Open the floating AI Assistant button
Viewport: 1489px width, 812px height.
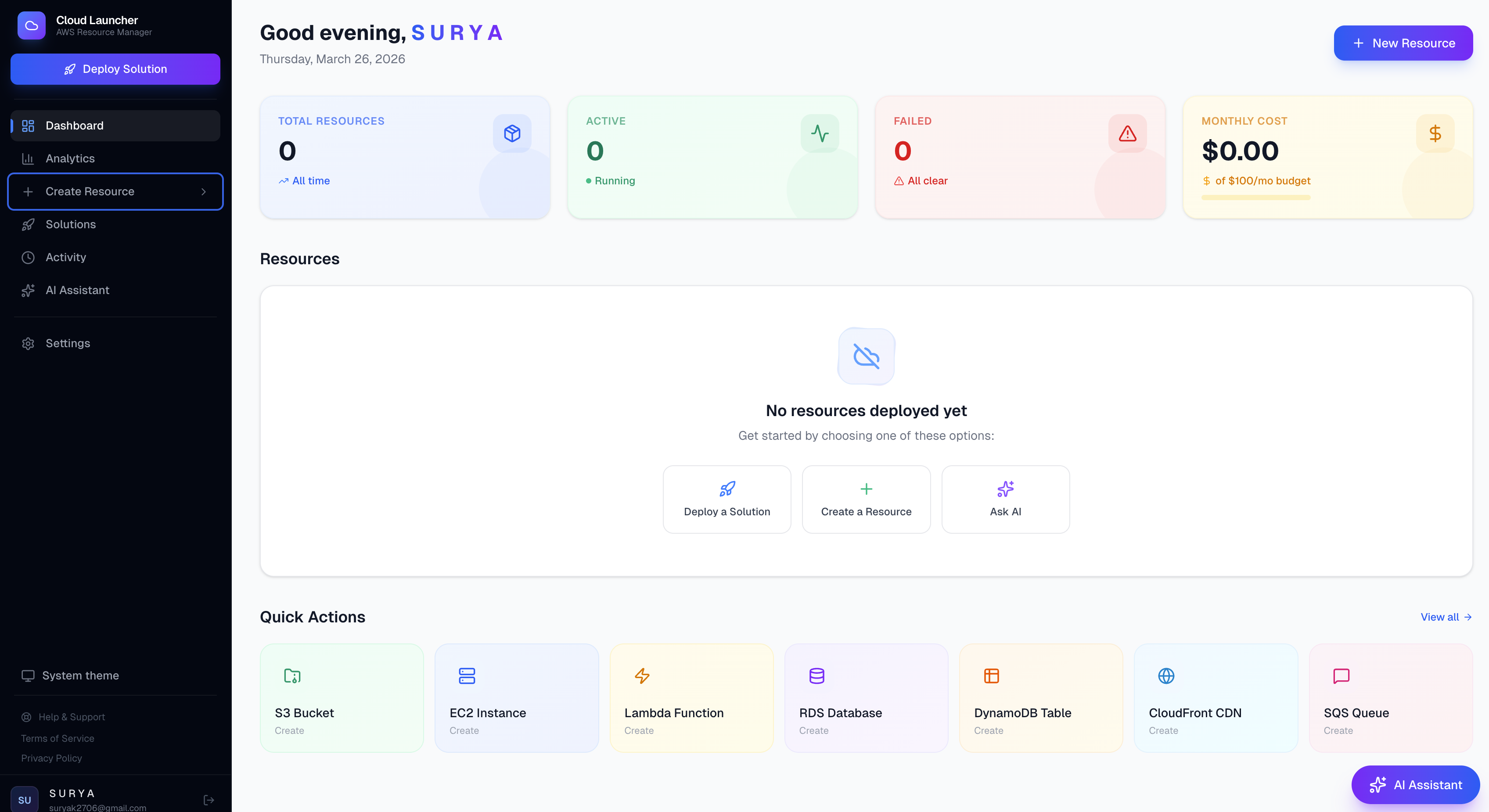pyautogui.click(x=1415, y=785)
